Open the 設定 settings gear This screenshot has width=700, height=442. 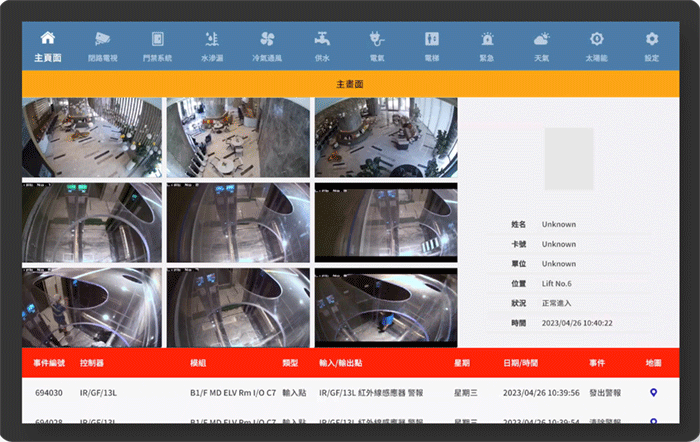652,46
